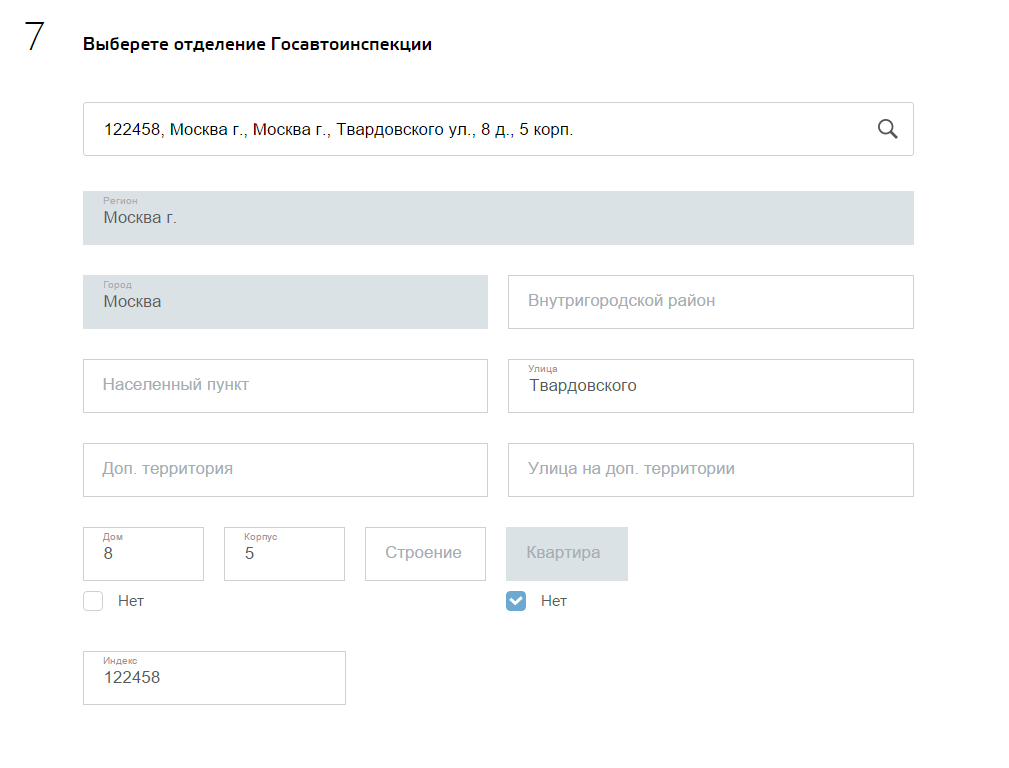The height and width of the screenshot is (768, 1009).
Task: Edit the Улица field with Твардовского
Action: click(x=710, y=386)
